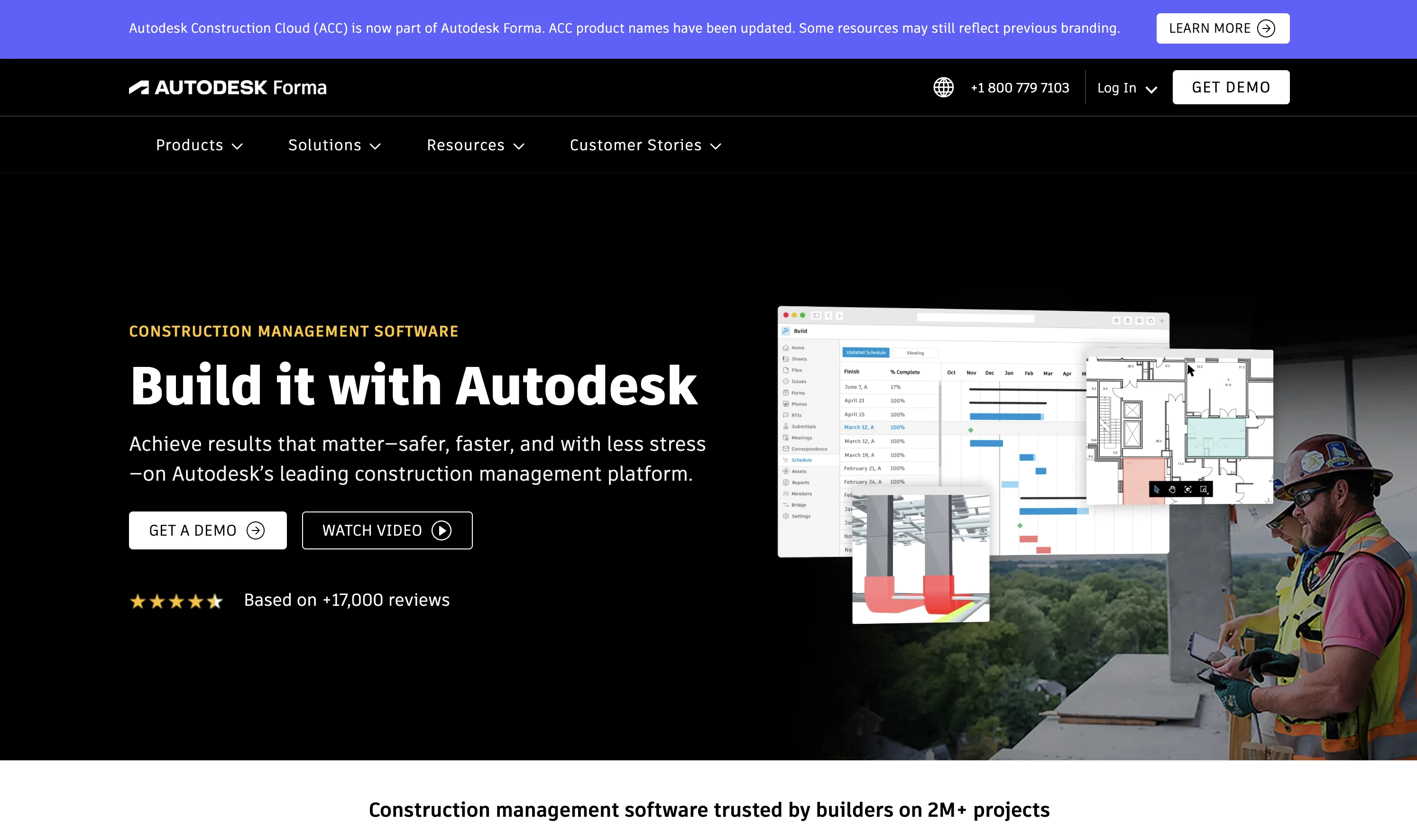Screen dimensions: 1417x840
Task: Click the ACC announcement banner text
Action: tap(625, 28)
